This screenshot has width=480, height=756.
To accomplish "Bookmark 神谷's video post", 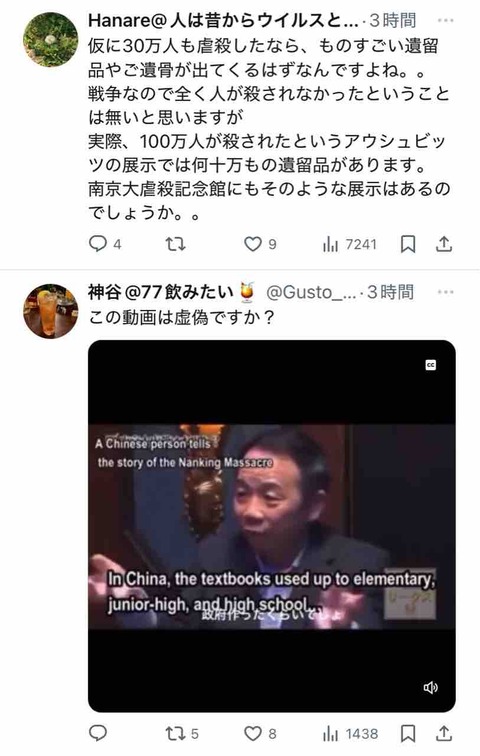I will (x=408, y=734).
